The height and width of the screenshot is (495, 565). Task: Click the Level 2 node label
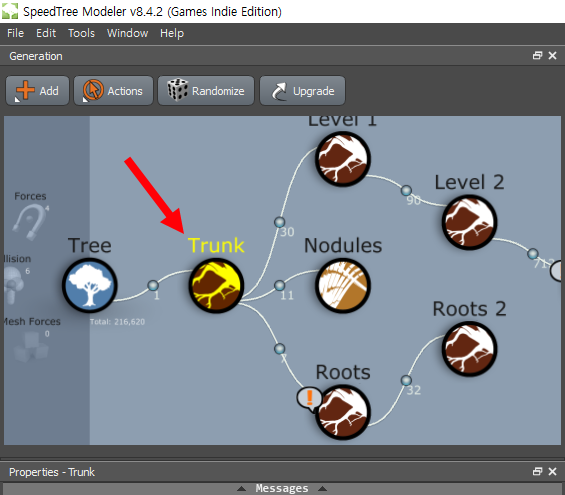(x=470, y=182)
